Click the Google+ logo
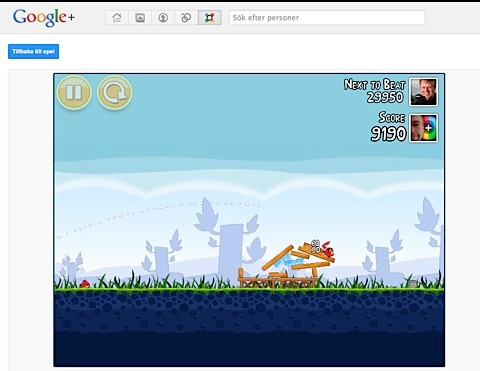Viewport: 480px width, 371px height. coord(44,18)
